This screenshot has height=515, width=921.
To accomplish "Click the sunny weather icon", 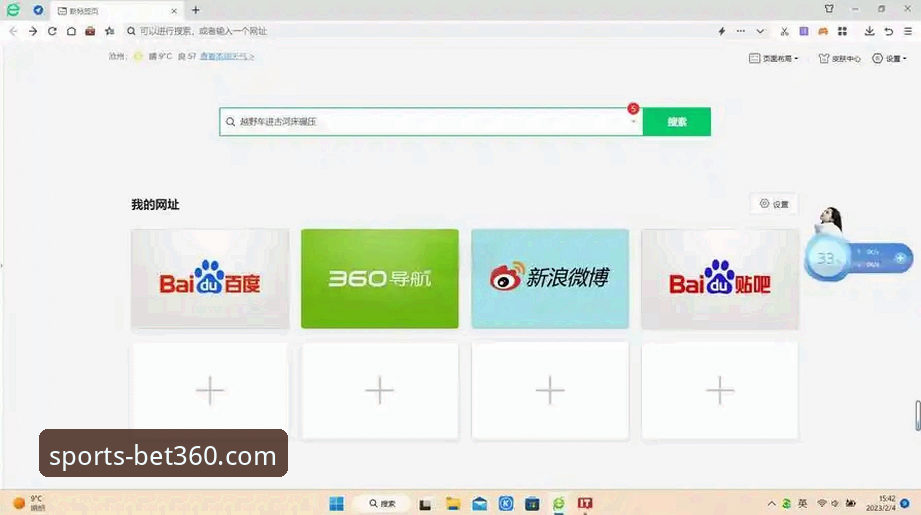I will coord(138,56).
